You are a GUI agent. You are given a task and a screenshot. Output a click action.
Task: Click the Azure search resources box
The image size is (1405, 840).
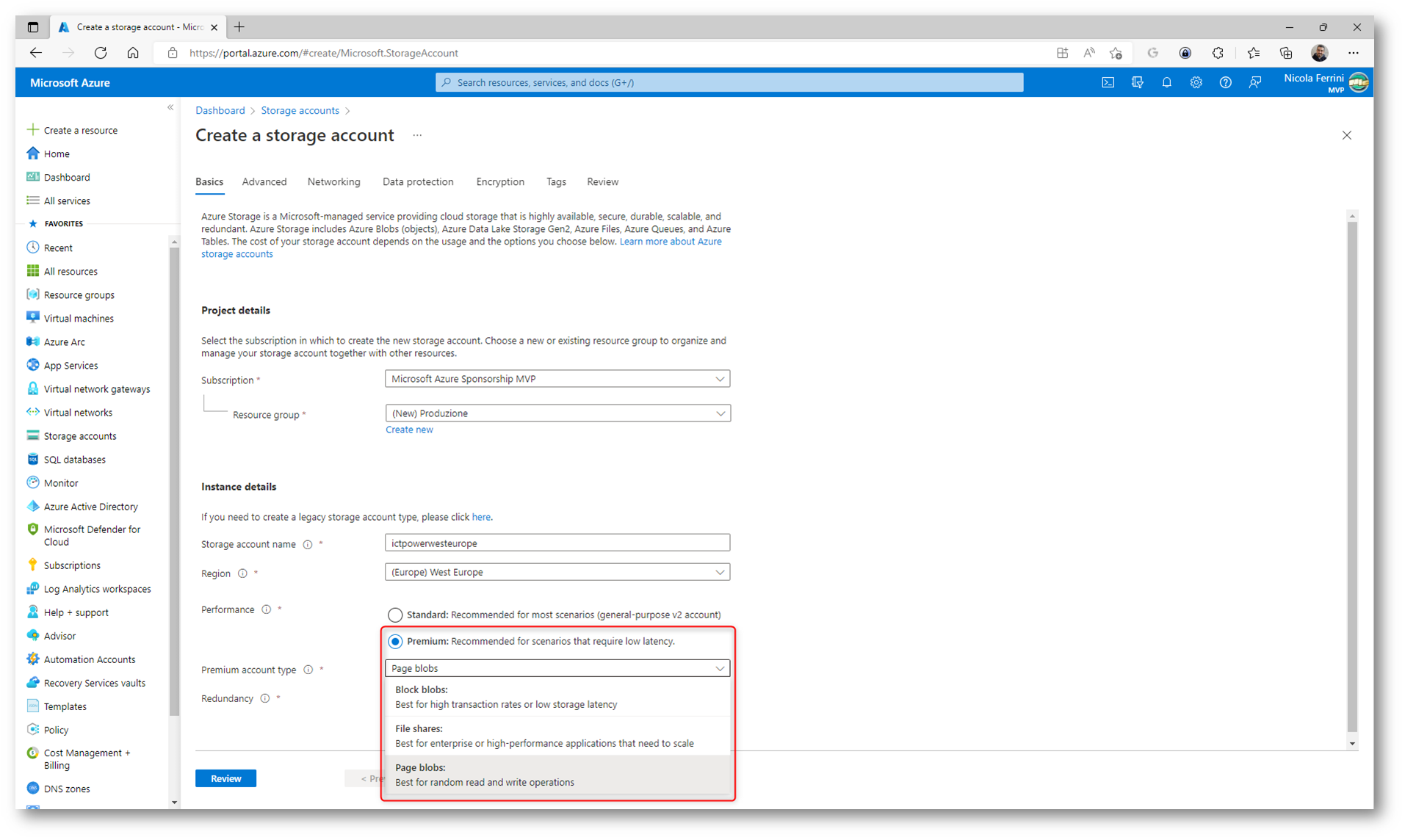point(729,82)
